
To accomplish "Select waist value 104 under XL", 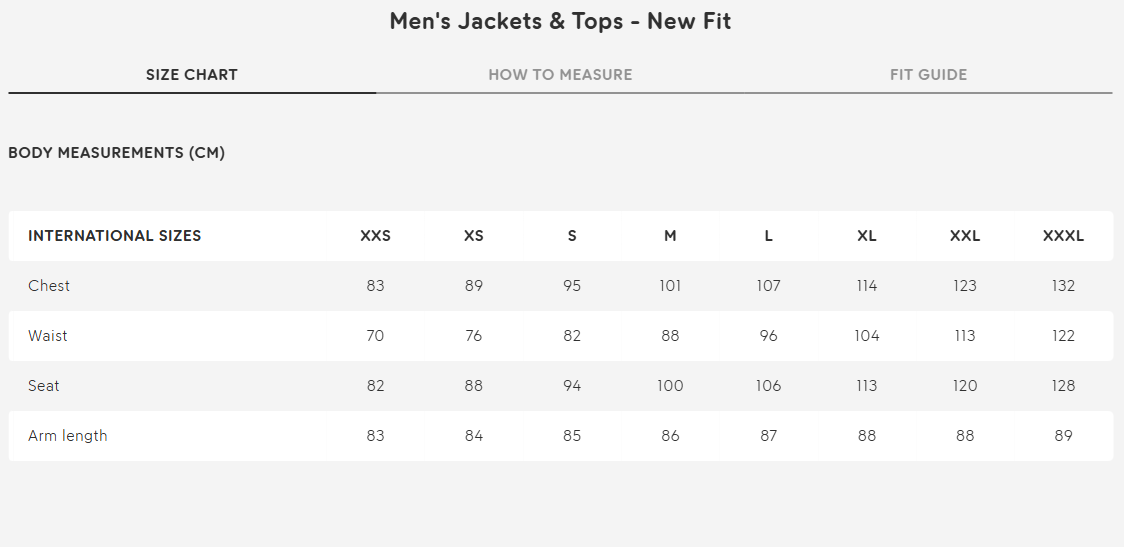I will [867, 336].
